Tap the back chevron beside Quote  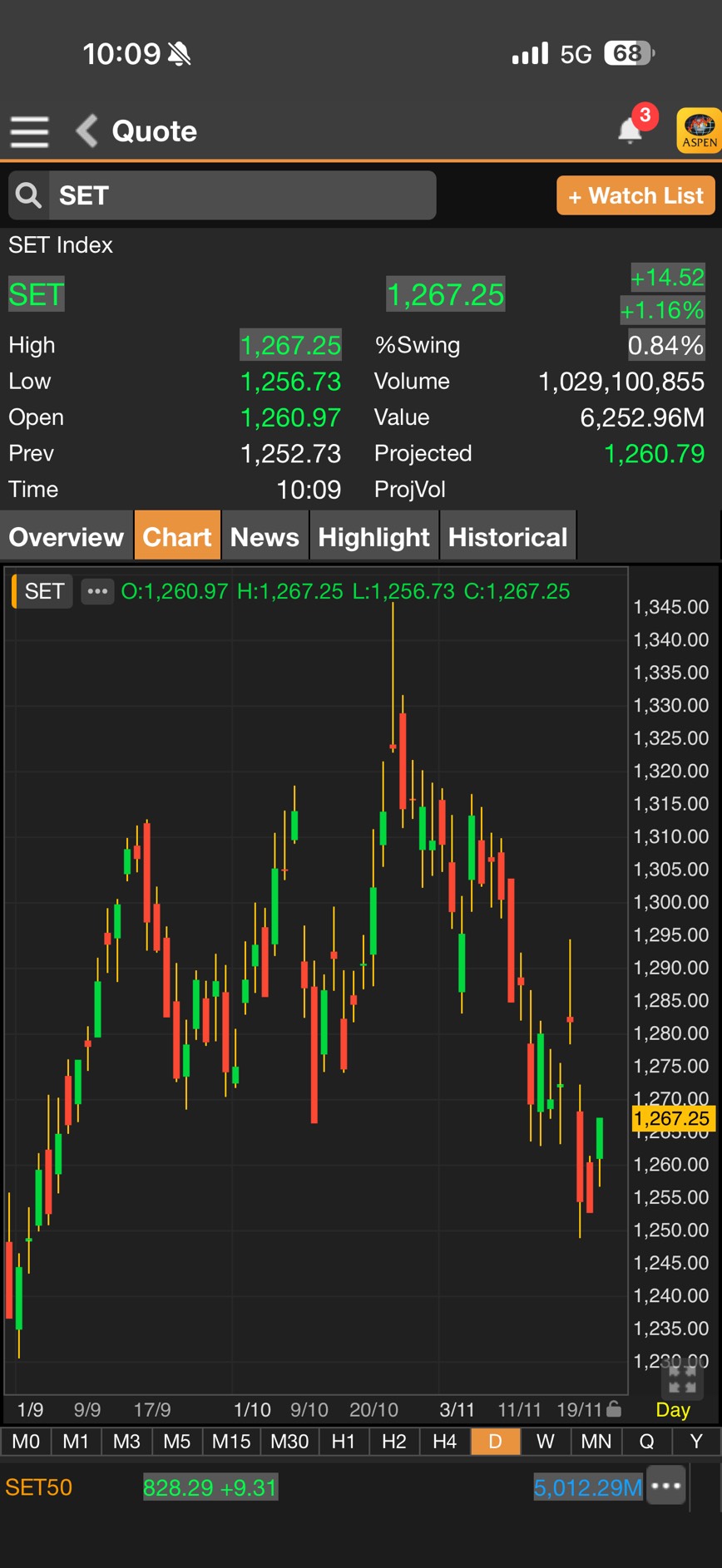87,131
